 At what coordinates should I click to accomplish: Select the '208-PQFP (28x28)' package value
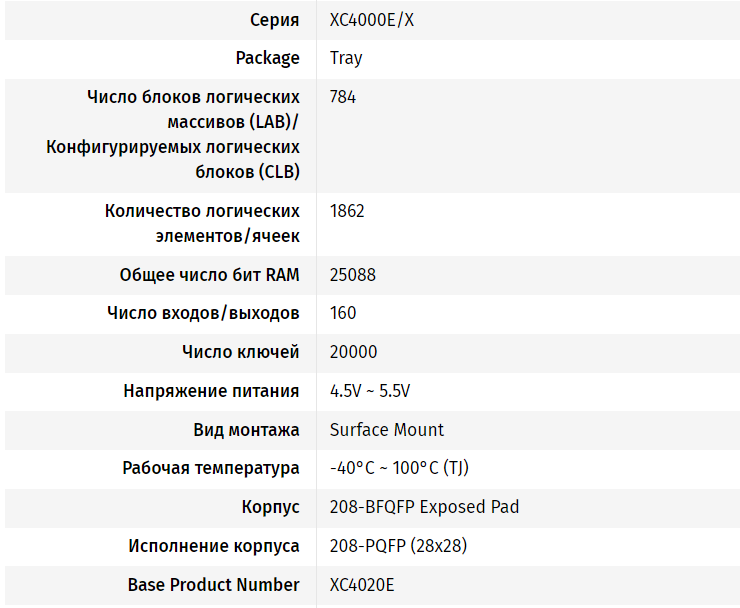398,546
